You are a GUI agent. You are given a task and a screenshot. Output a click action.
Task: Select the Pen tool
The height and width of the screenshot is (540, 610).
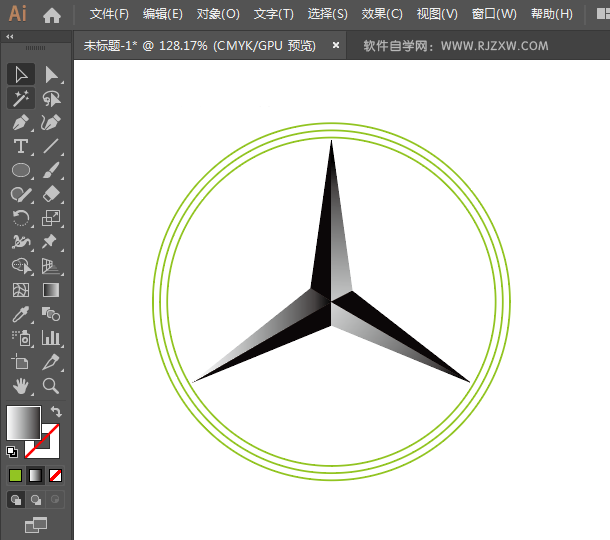21,123
